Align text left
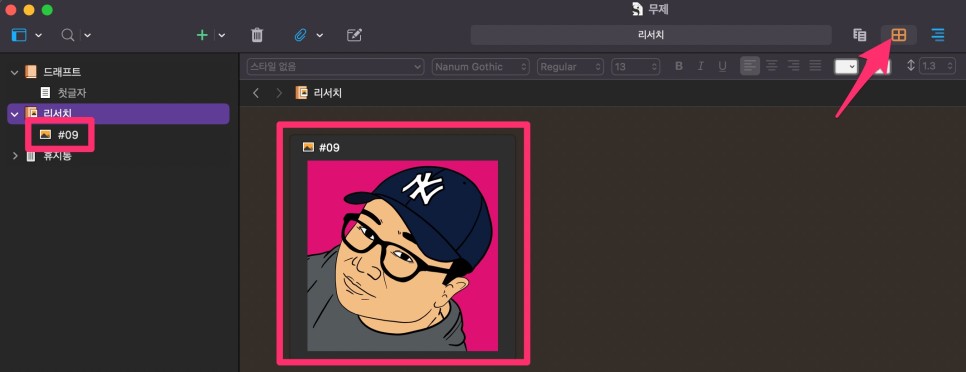 pyautogui.click(x=750, y=66)
